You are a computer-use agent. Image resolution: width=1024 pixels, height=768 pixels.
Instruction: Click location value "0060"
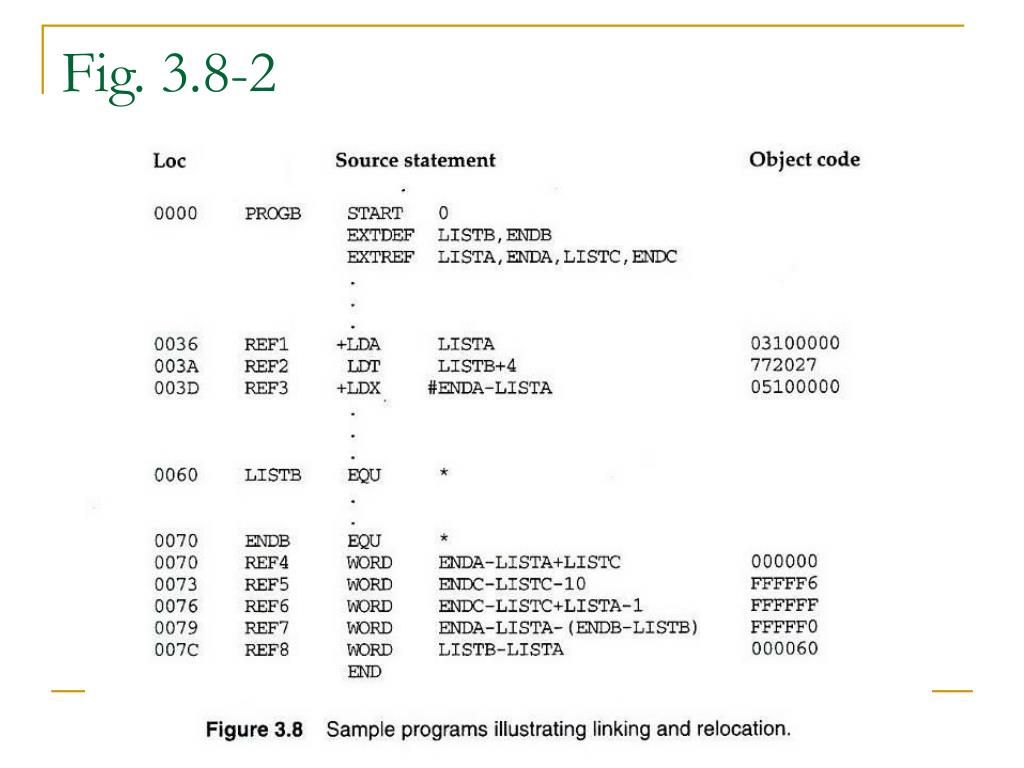point(176,475)
